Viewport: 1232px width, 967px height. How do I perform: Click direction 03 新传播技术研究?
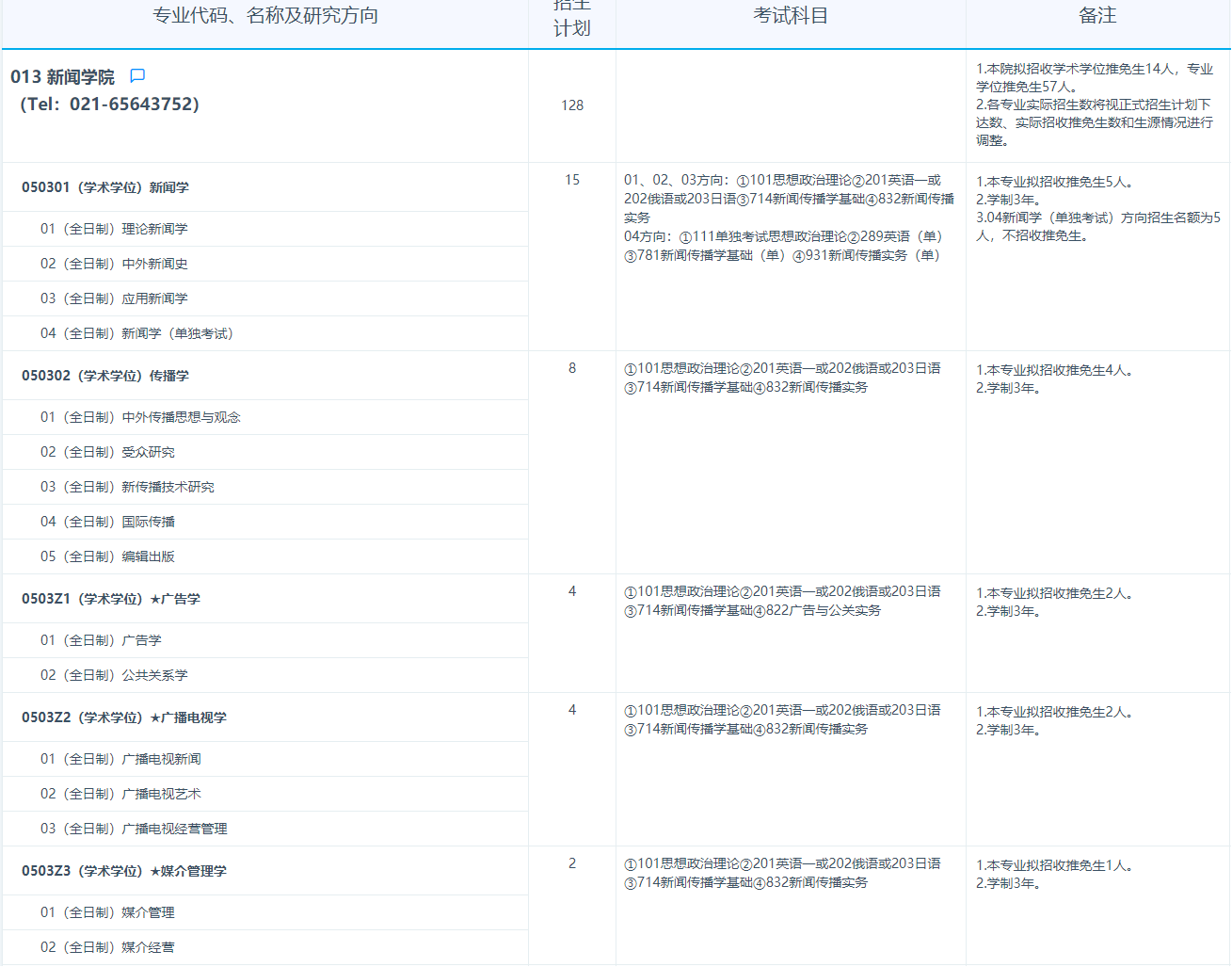click(x=127, y=487)
